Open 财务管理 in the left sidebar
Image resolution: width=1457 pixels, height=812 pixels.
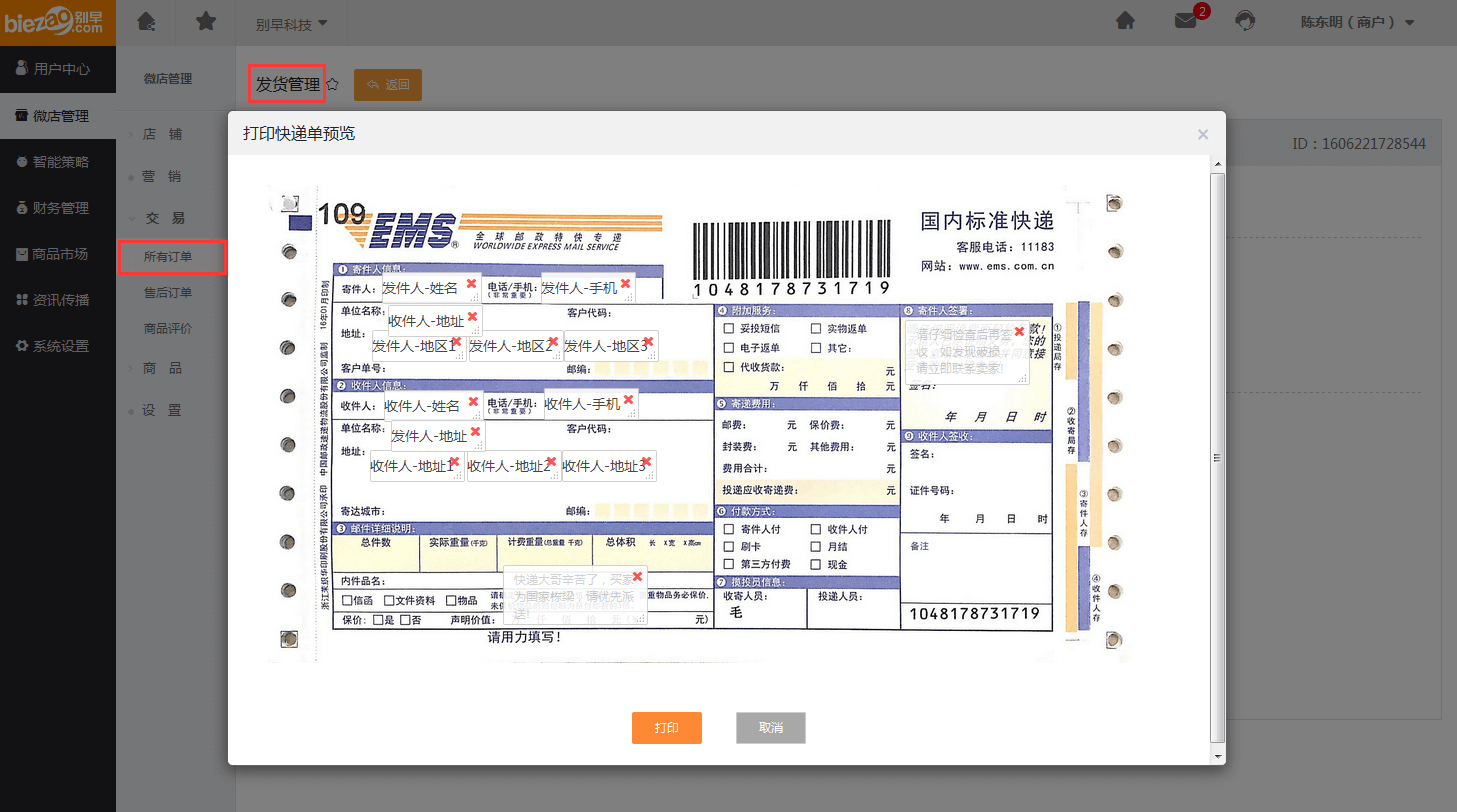point(58,208)
